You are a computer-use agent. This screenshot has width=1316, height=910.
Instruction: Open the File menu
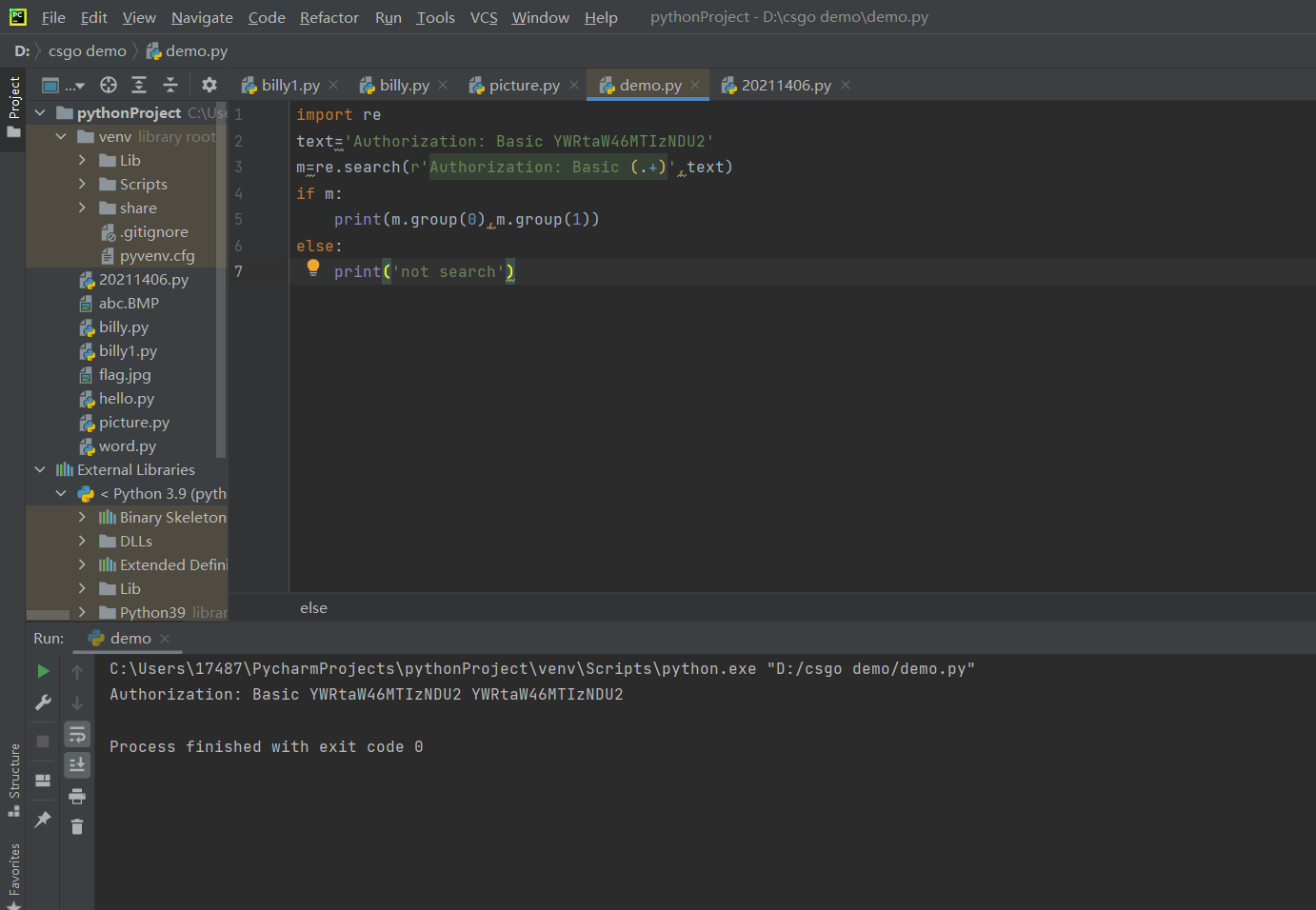[x=53, y=17]
